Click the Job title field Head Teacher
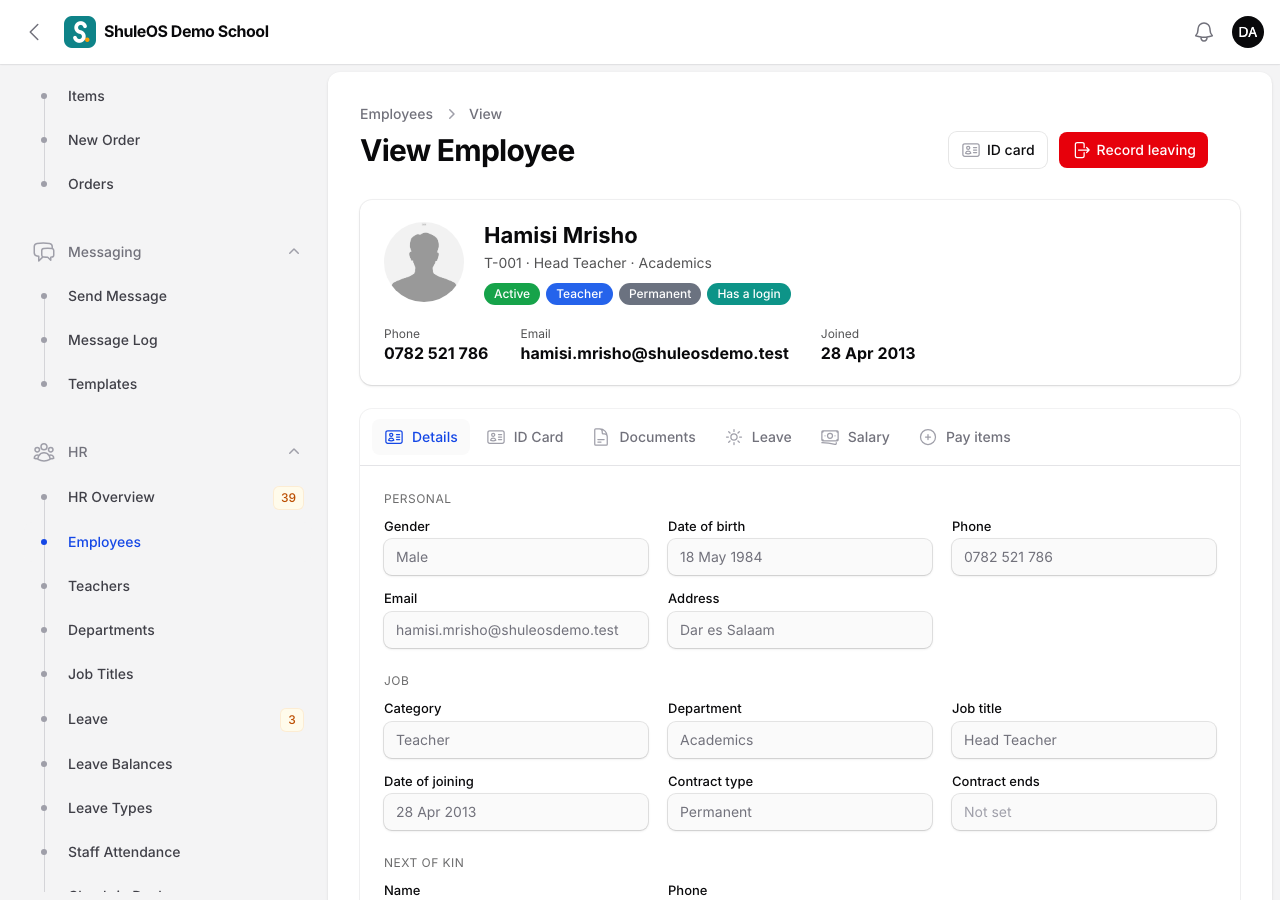Viewport: 1280px width, 900px height. (1084, 740)
